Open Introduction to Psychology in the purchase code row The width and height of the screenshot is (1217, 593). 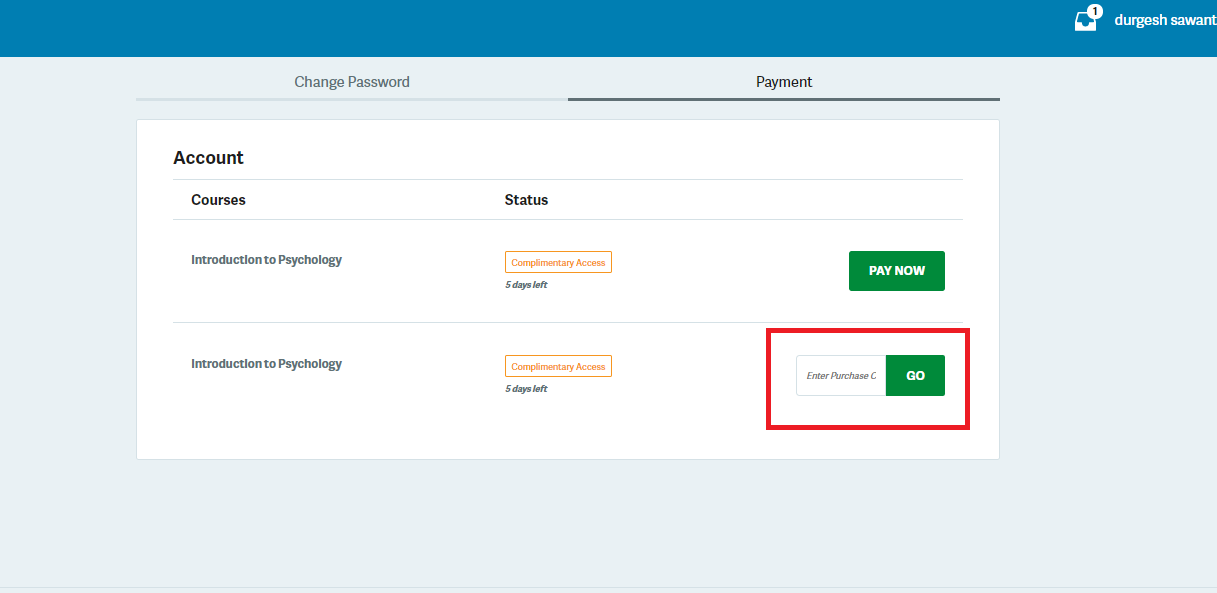pos(266,364)
